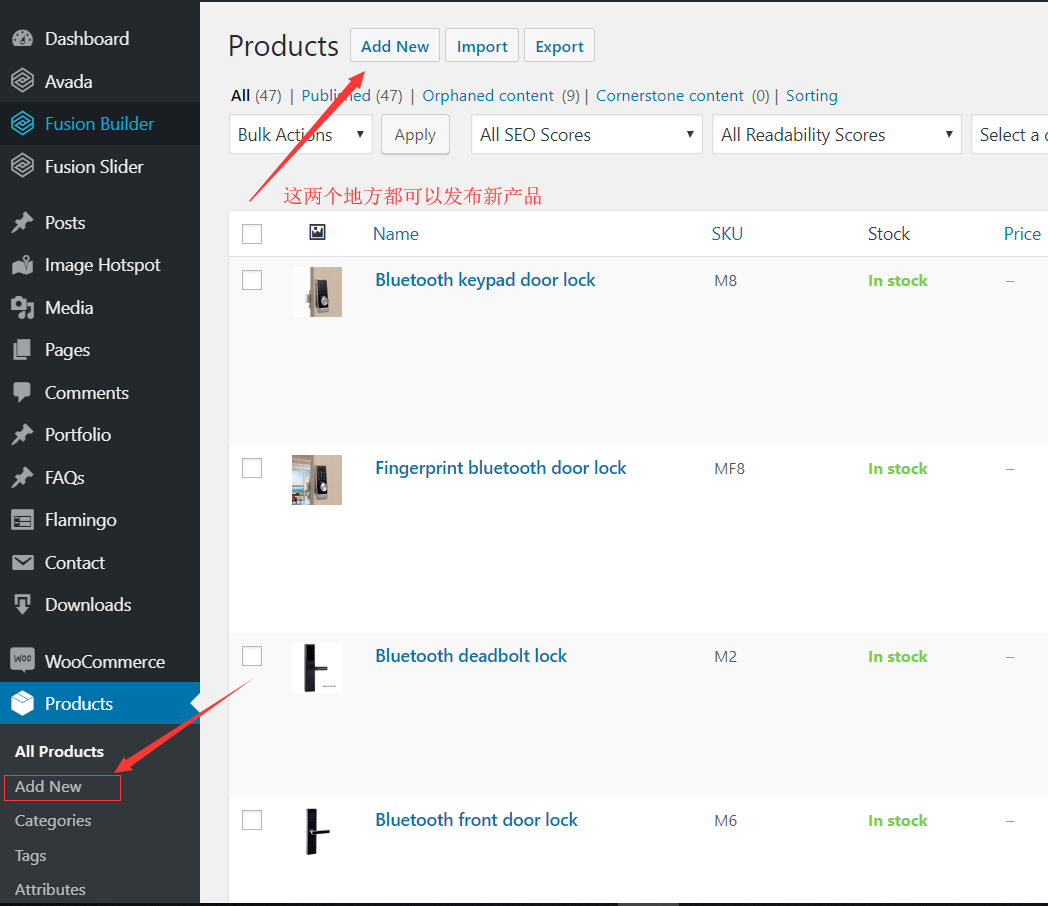Click the Downloads icon in sidebar
Image resolution: width=1048 pixels, height=906 pixels.
22,605
